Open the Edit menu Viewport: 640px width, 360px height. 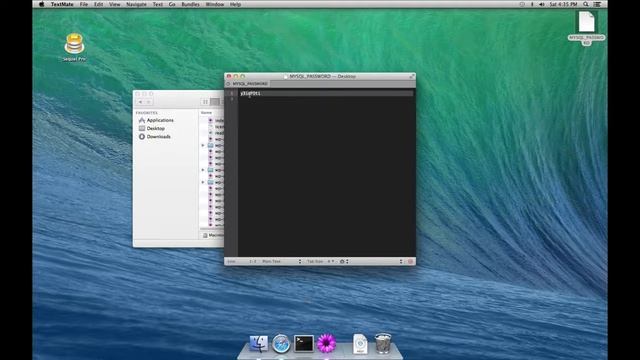(x=98, y=4)
